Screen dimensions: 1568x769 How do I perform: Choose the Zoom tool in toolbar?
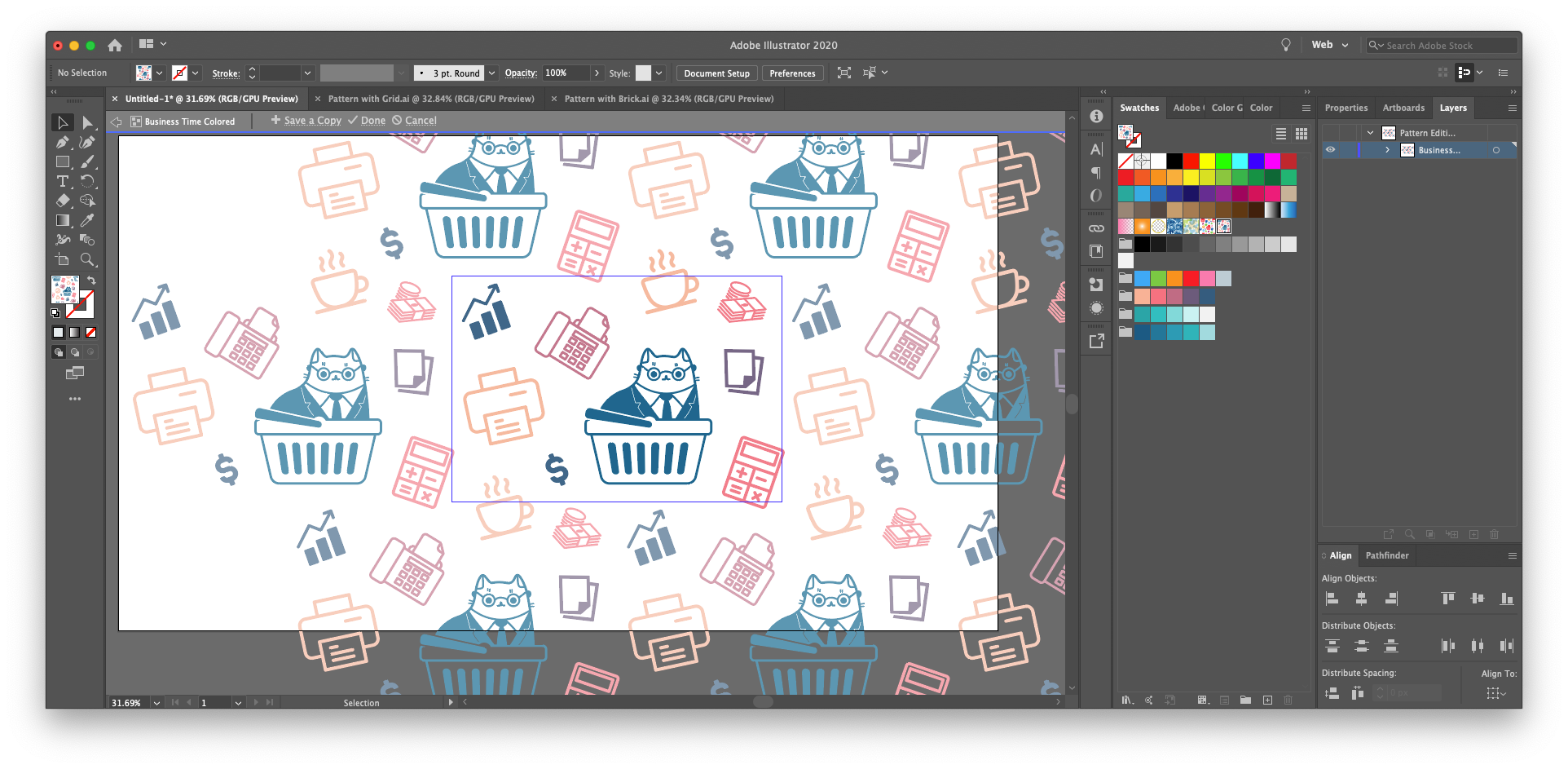[x=88, y=259]
